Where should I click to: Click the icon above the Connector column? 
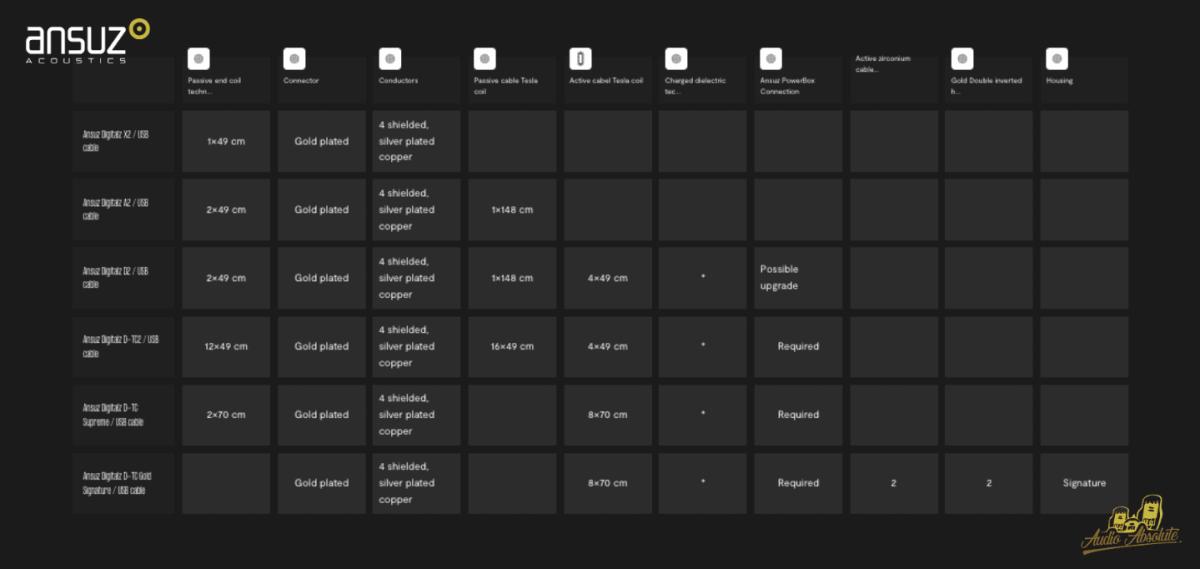click(x=294, y=59)
